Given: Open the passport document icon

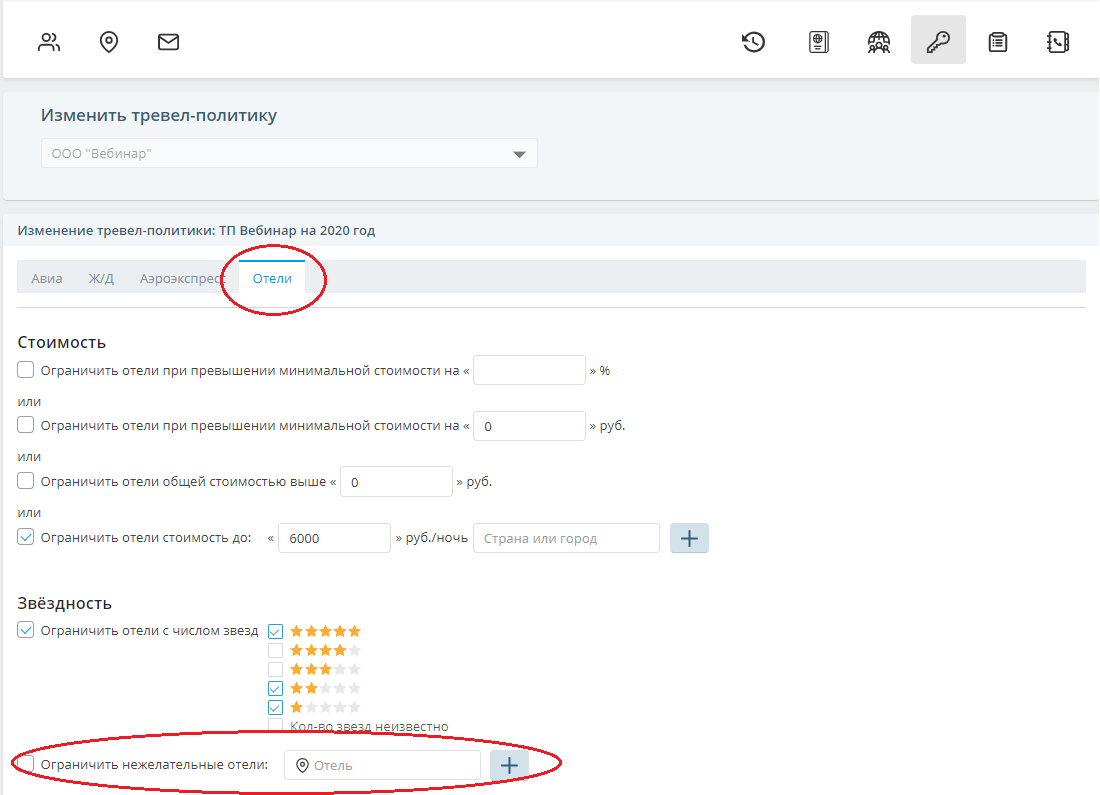Looking at the screenshot, I should click(819, 42).
